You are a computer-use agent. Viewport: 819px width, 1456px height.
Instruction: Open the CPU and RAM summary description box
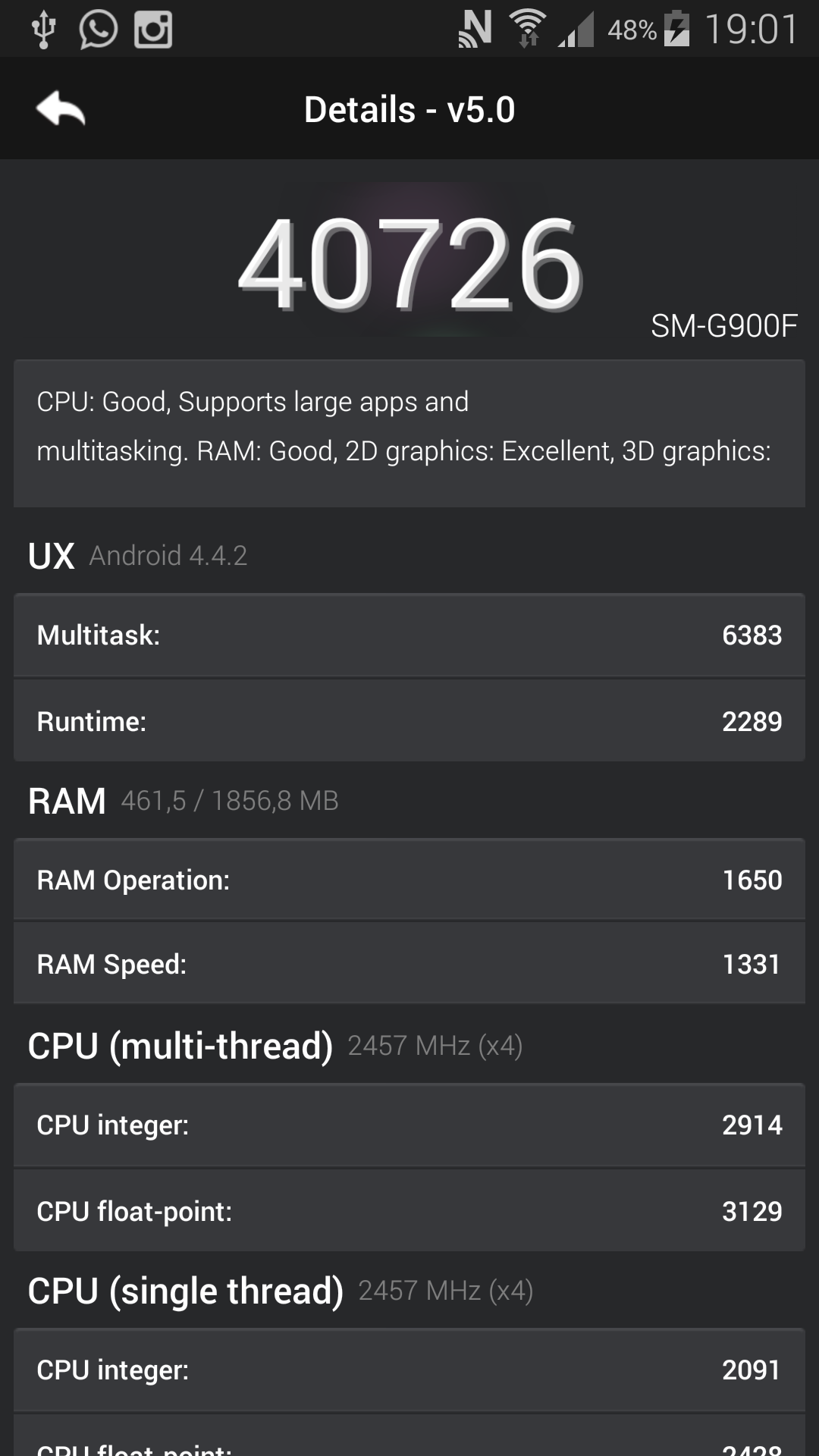pos(409,433)
